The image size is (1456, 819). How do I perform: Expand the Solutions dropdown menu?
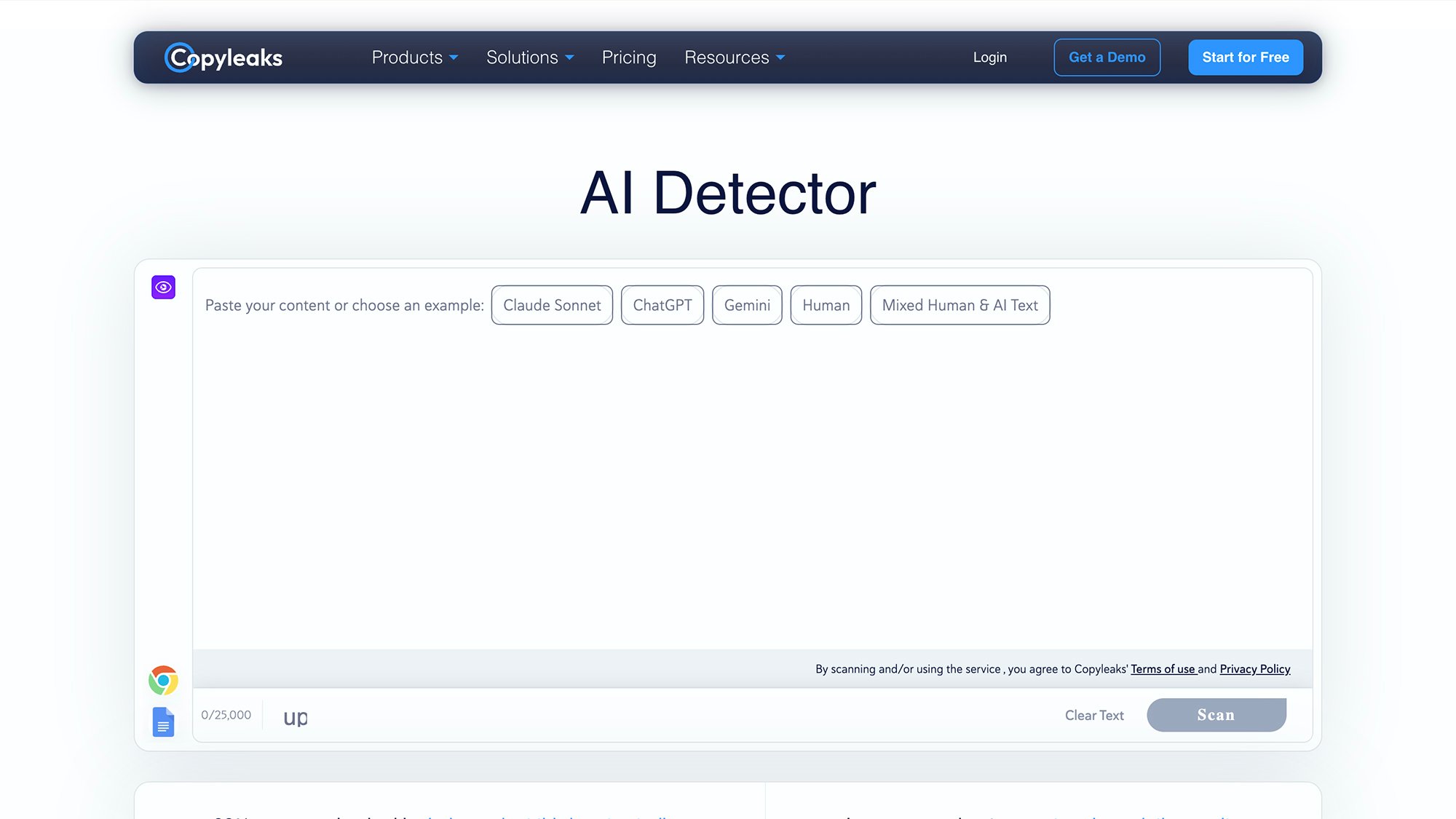(x=530, y=58)
